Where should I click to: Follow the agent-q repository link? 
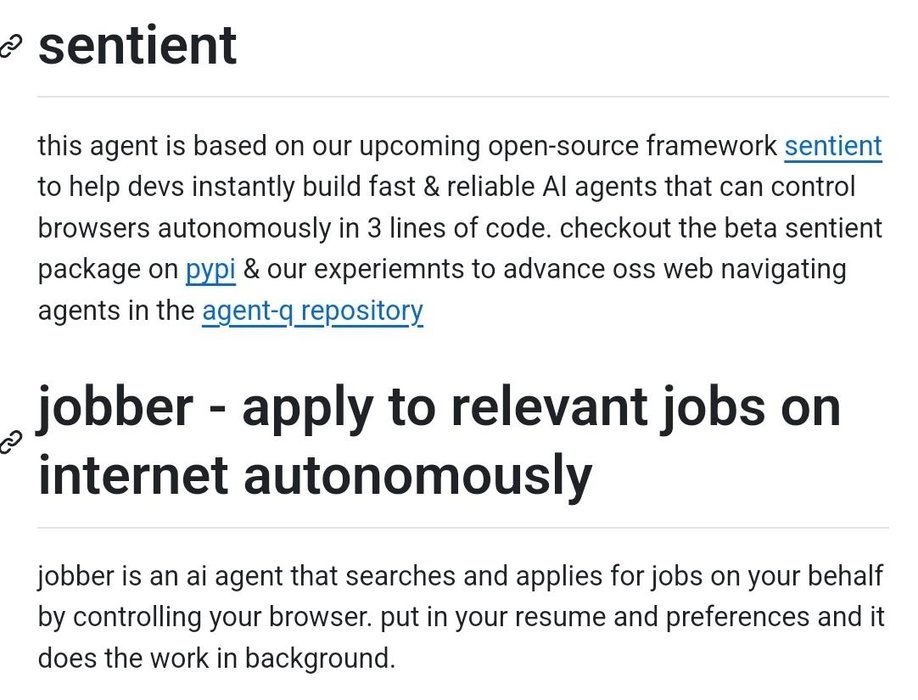(x=312, y=311)
